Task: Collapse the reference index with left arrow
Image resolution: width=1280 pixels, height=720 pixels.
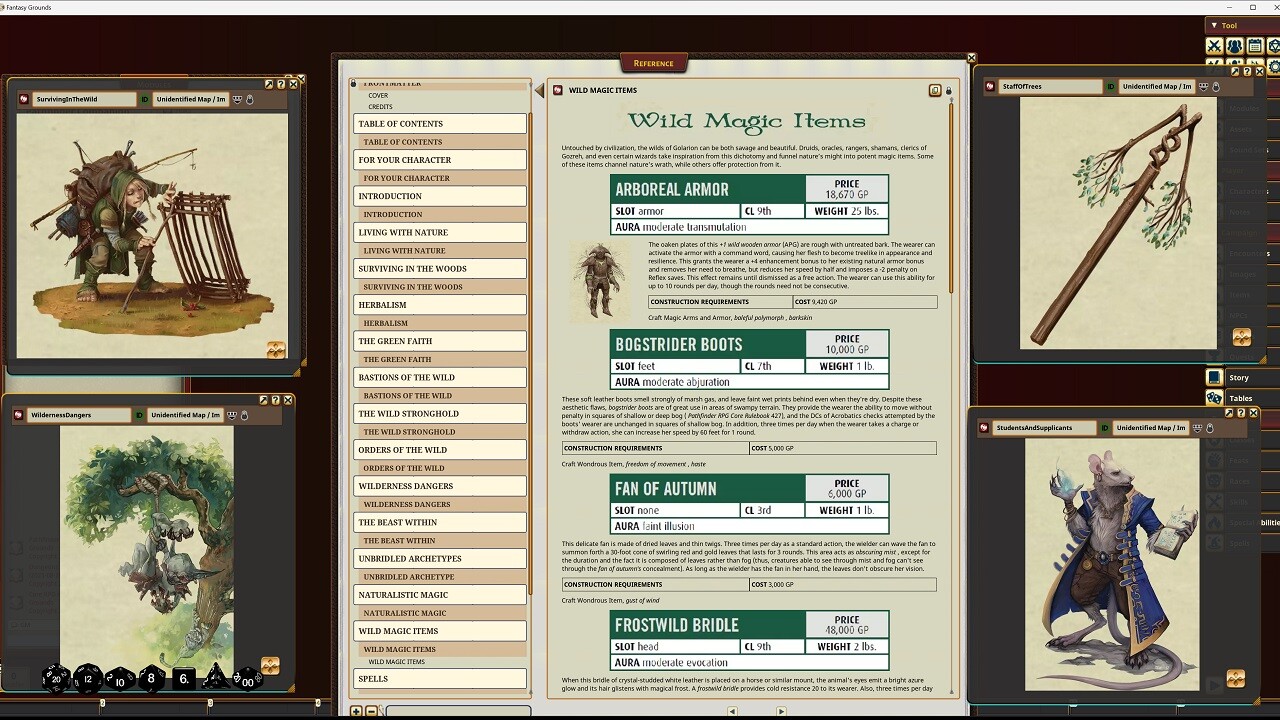Action: point(539,91)
